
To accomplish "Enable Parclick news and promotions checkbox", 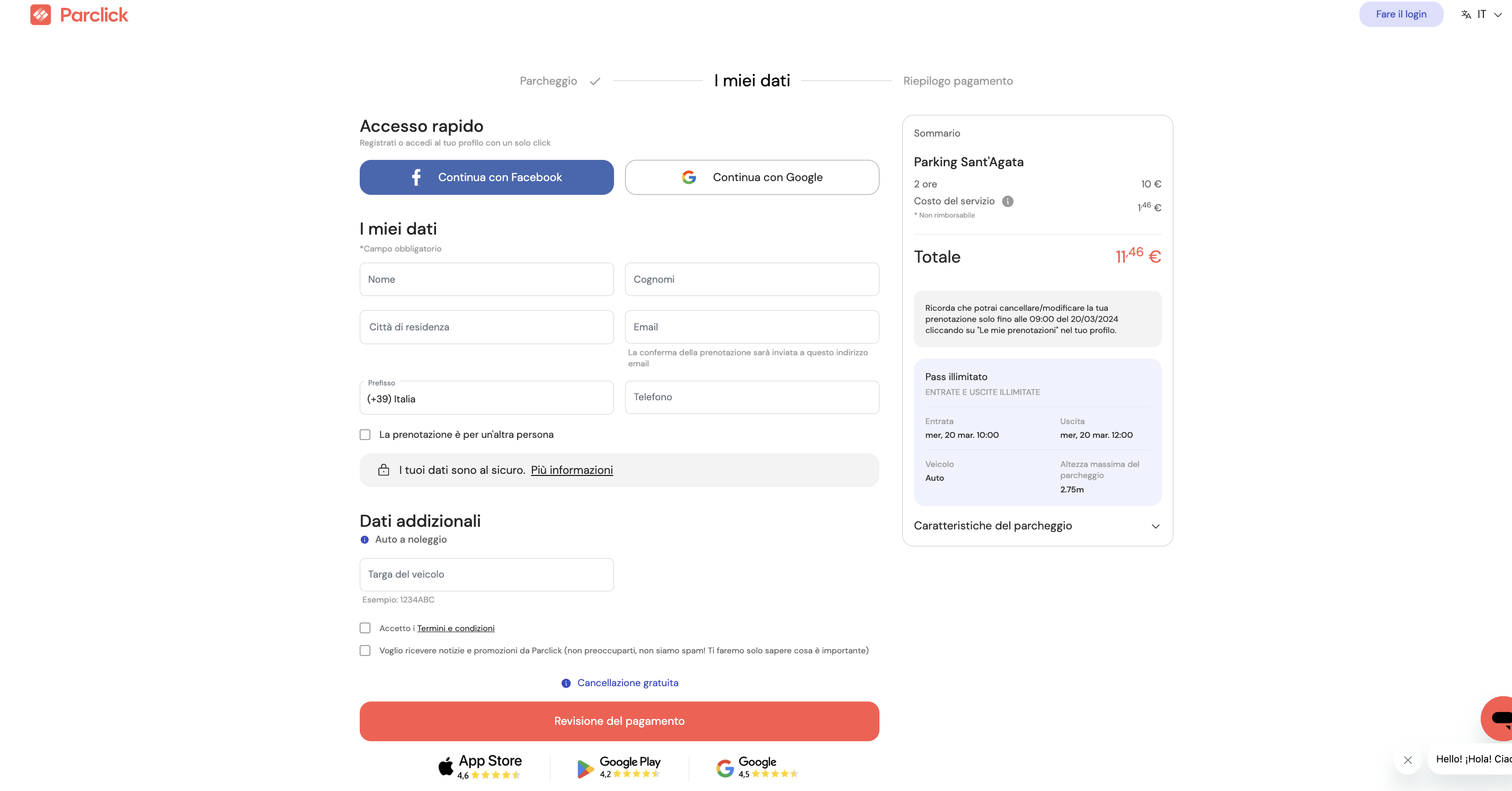I will point(365,651).
